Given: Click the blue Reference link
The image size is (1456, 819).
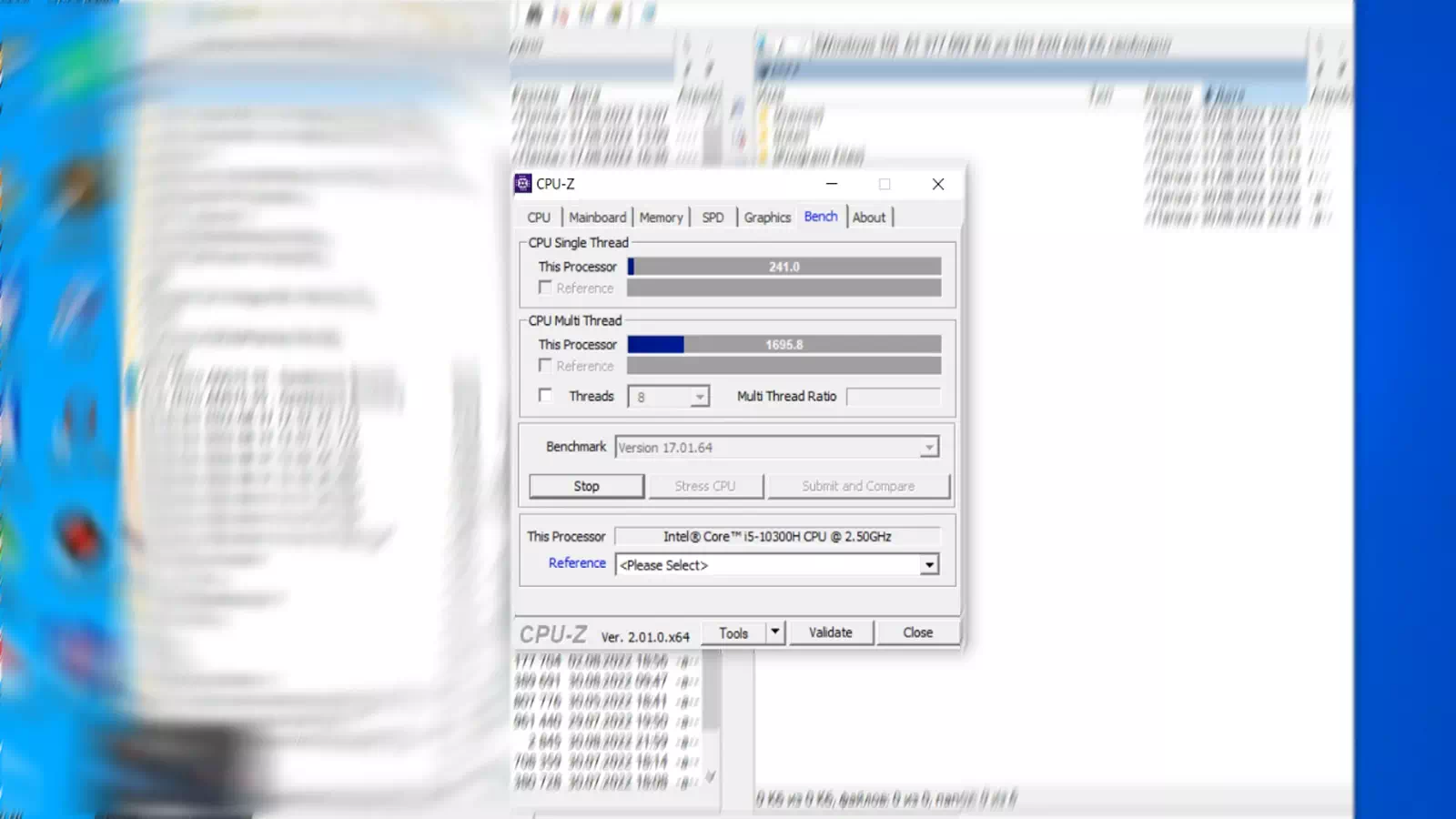Looking at the screenshot, I should (x=577, y=563).
